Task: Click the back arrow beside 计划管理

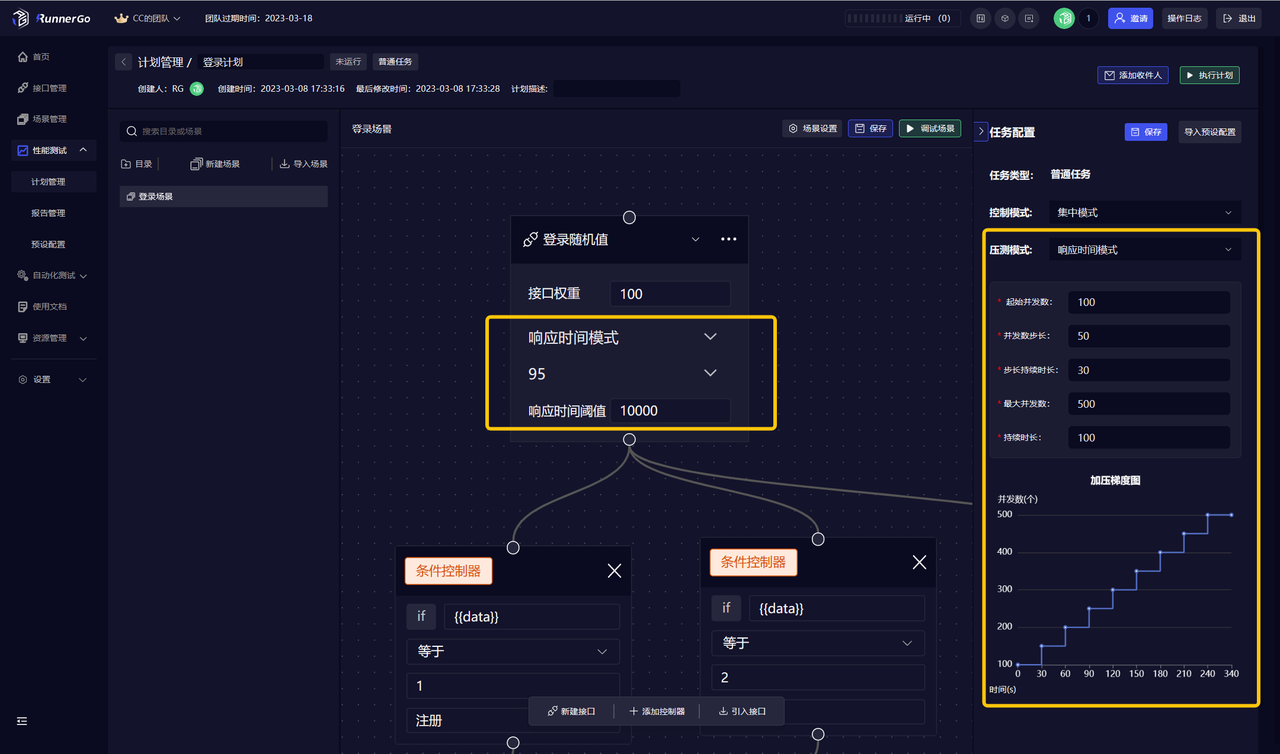Action: click(124, 62)
